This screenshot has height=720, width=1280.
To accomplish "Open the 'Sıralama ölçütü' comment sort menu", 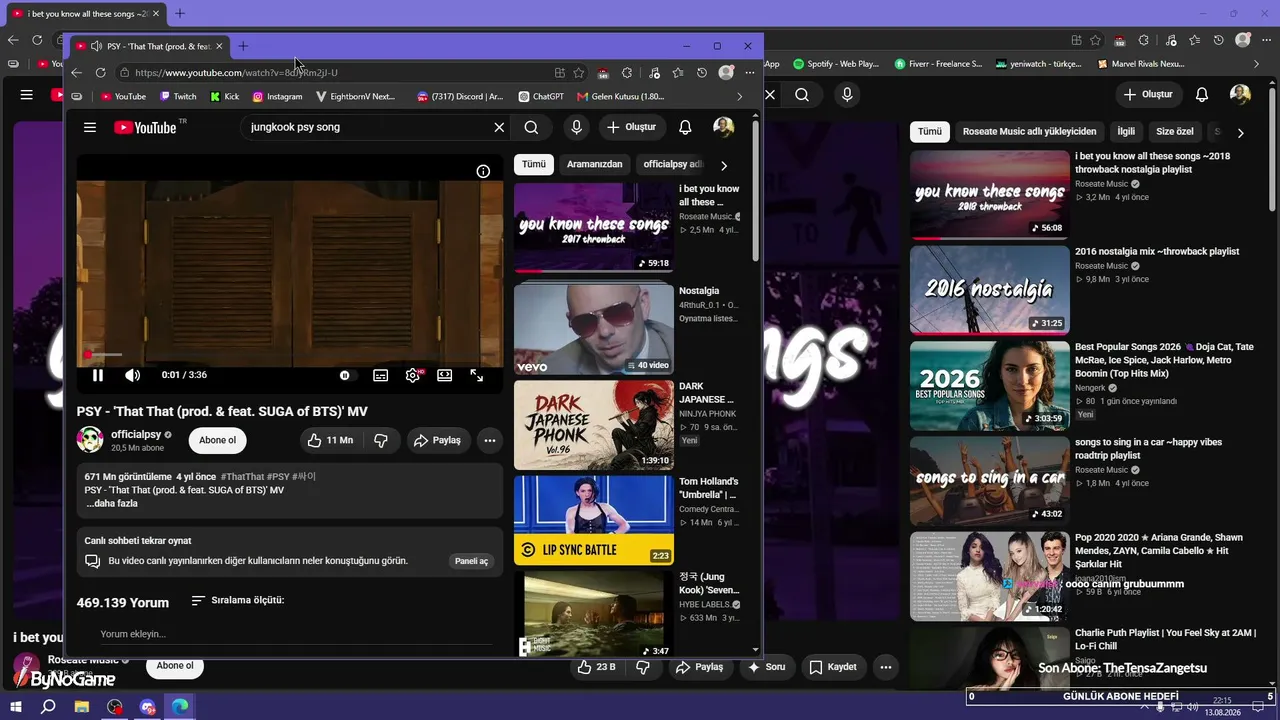I will pyautogui.click(x=238, y=600).
